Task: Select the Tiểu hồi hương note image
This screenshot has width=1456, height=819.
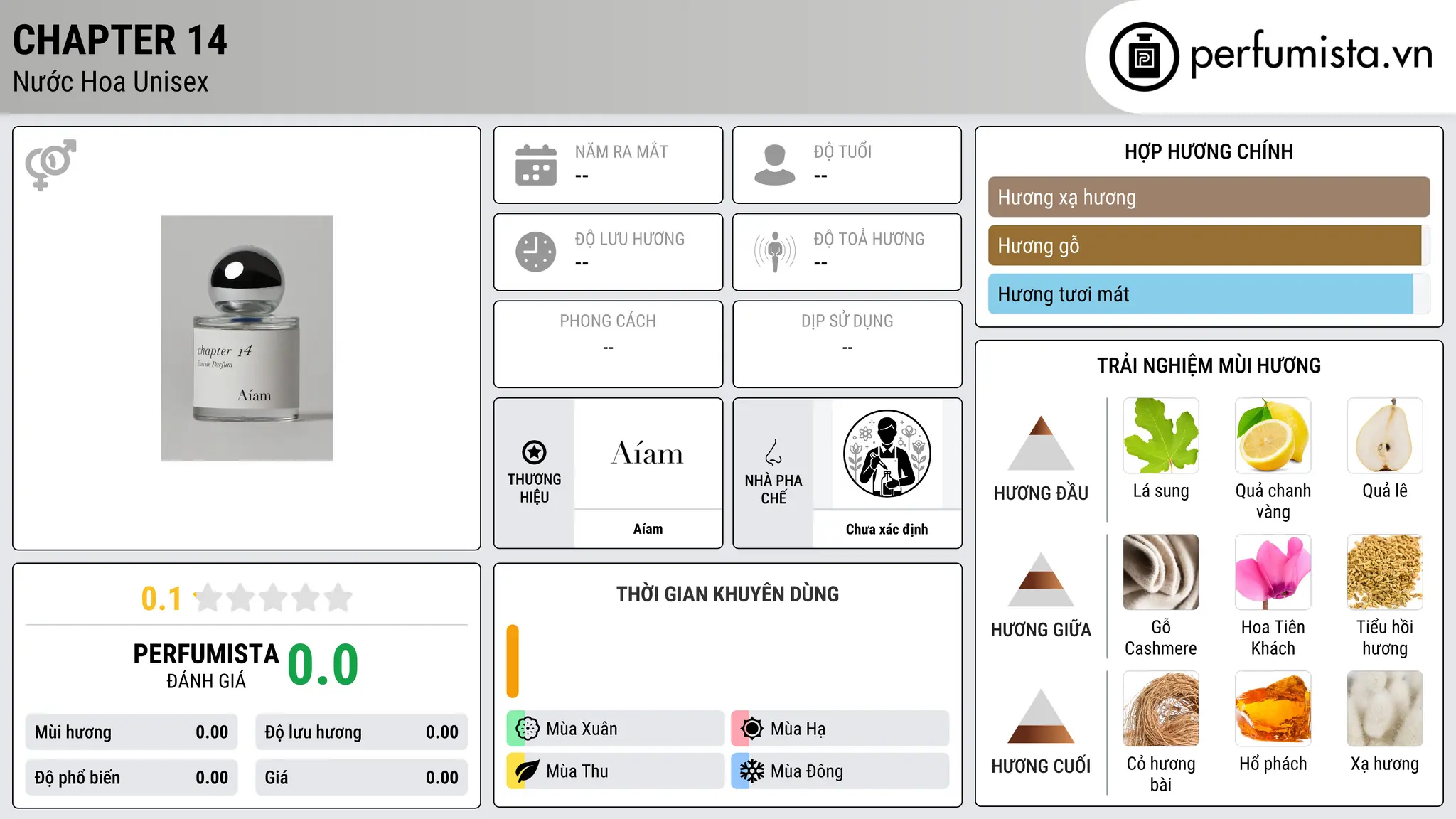Action: pyautogui.click(x=1385, y=572)
